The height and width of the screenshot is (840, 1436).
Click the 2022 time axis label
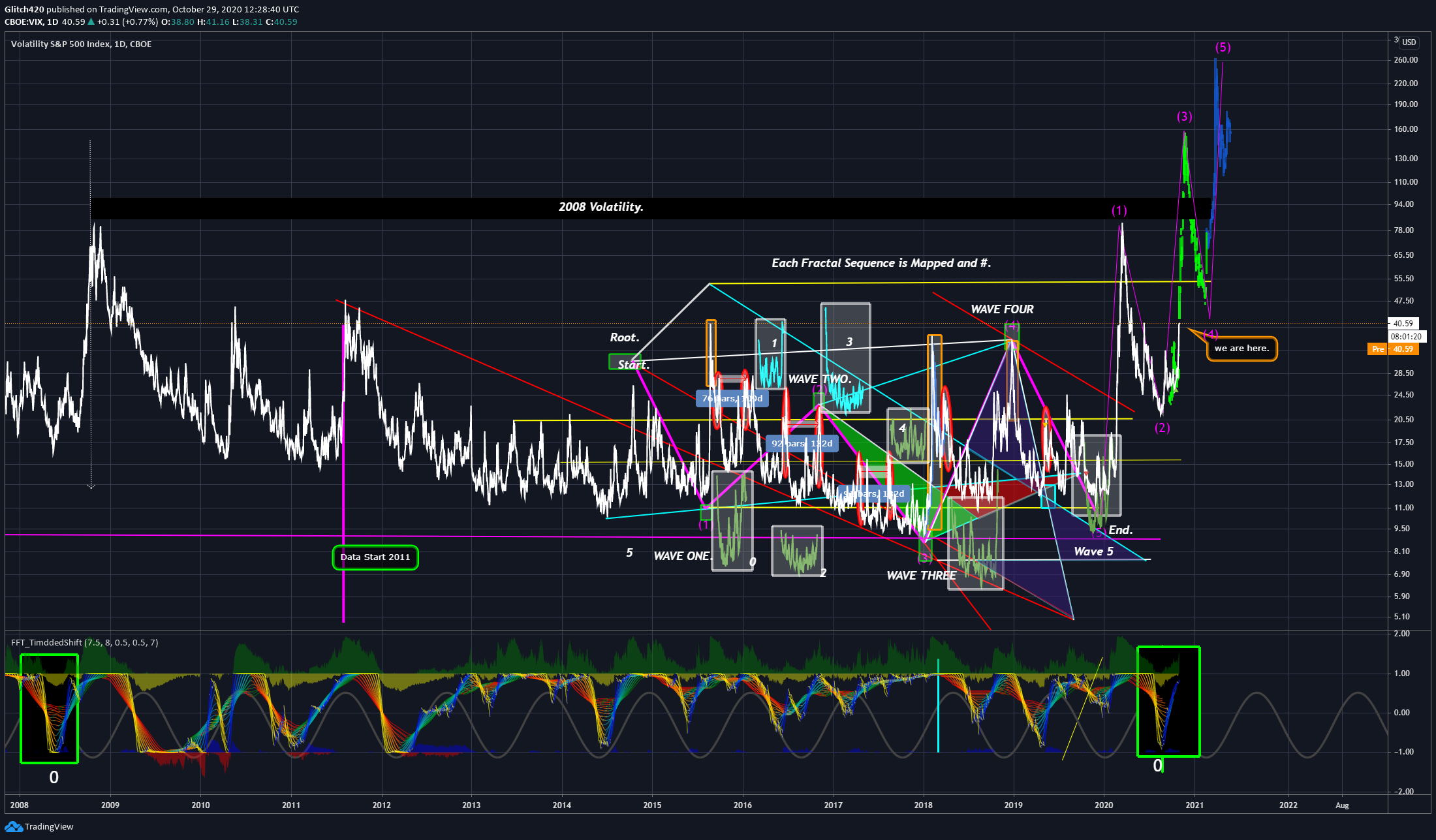pyautogui.click(x=1288, y=805)
